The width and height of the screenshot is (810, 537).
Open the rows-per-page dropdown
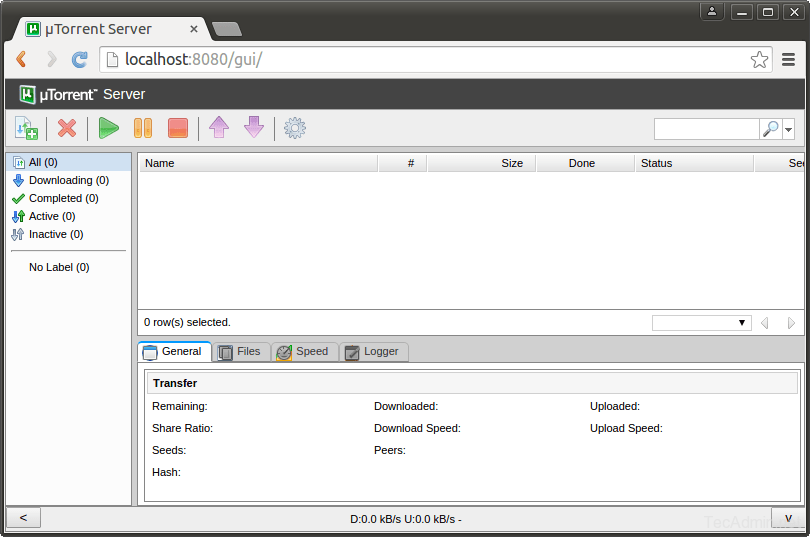click(701, 323)
